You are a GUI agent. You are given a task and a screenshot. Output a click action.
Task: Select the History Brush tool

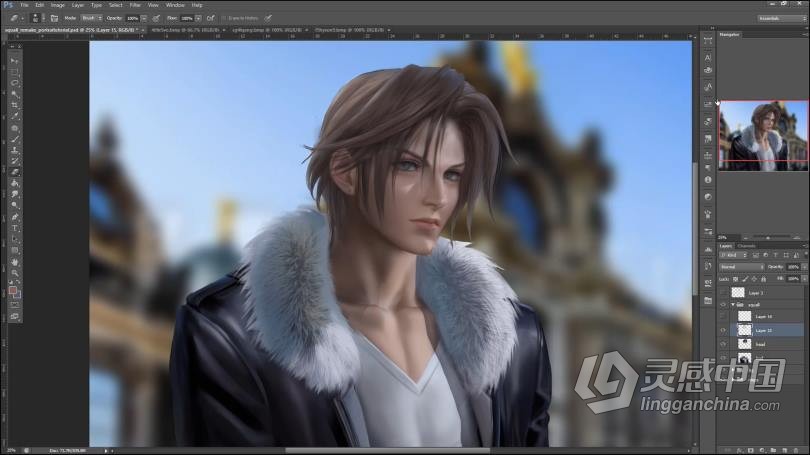click(14, 161)
